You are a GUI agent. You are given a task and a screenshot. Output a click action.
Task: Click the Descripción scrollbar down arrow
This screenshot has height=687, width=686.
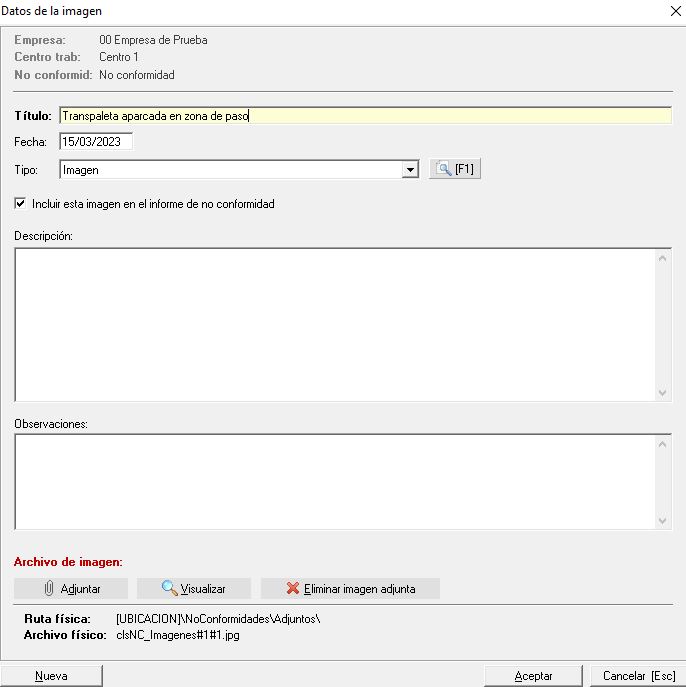click(662, 392)
